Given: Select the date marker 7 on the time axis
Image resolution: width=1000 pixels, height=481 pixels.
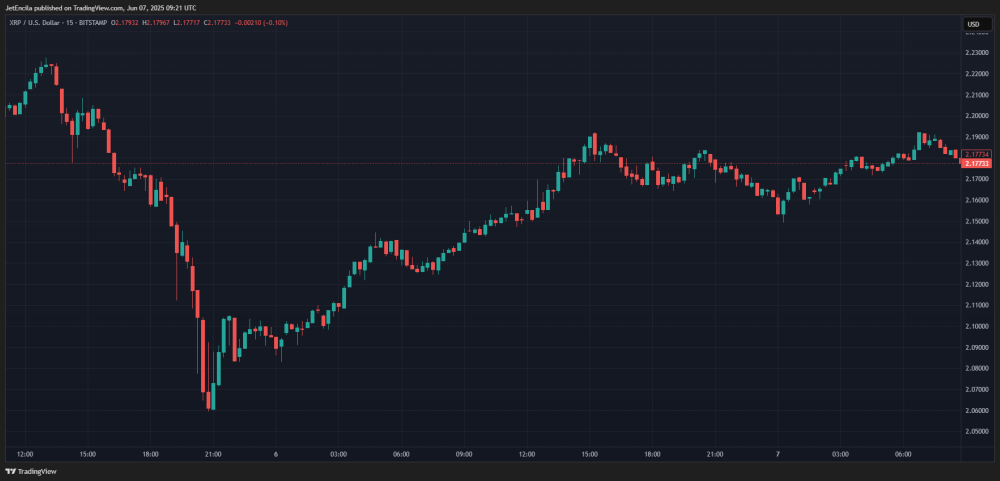Looking at the screenshot, I should coord(777,454).
